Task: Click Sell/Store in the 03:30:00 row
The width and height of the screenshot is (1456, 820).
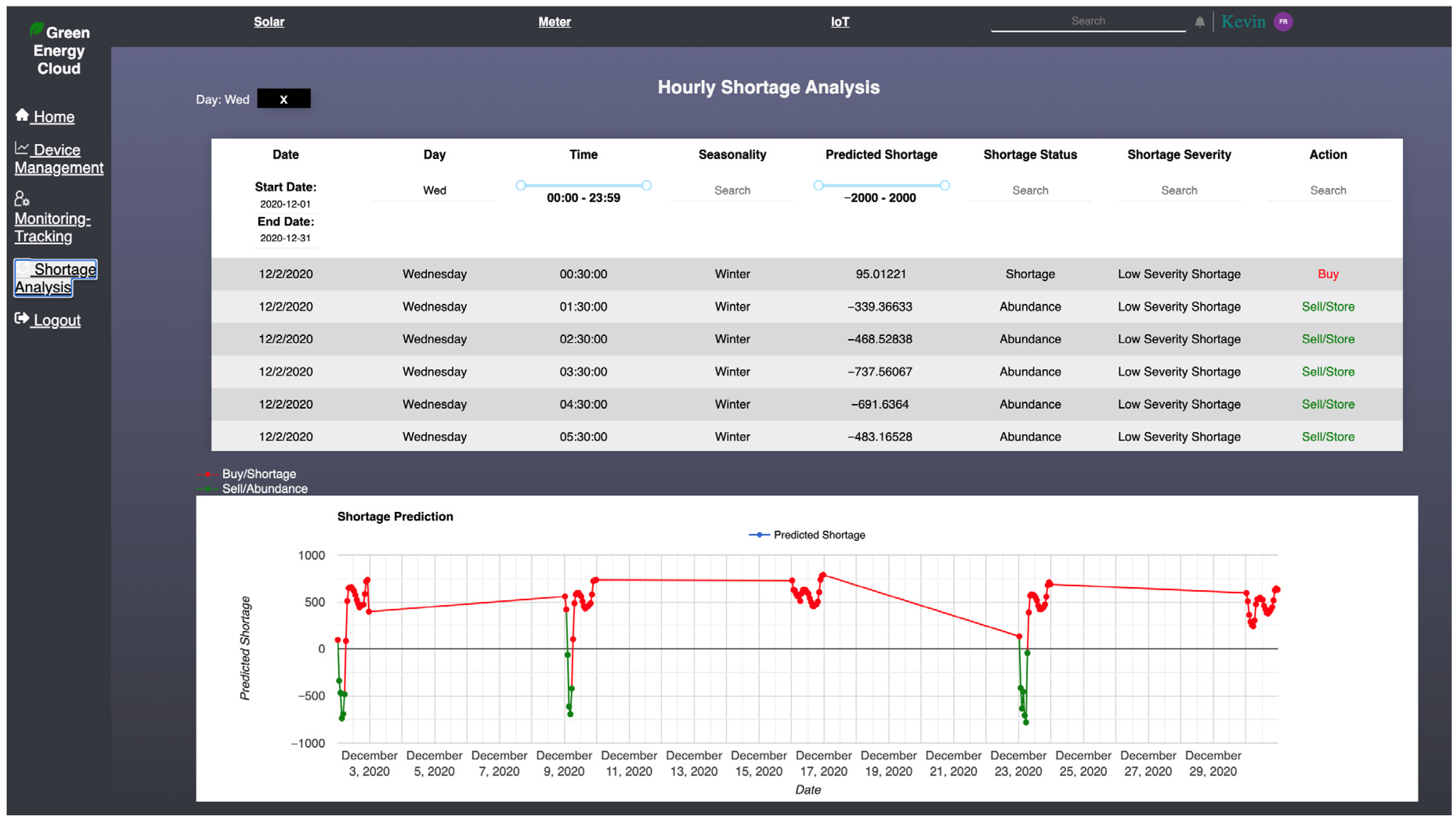Action: [x=1328, y=372]
